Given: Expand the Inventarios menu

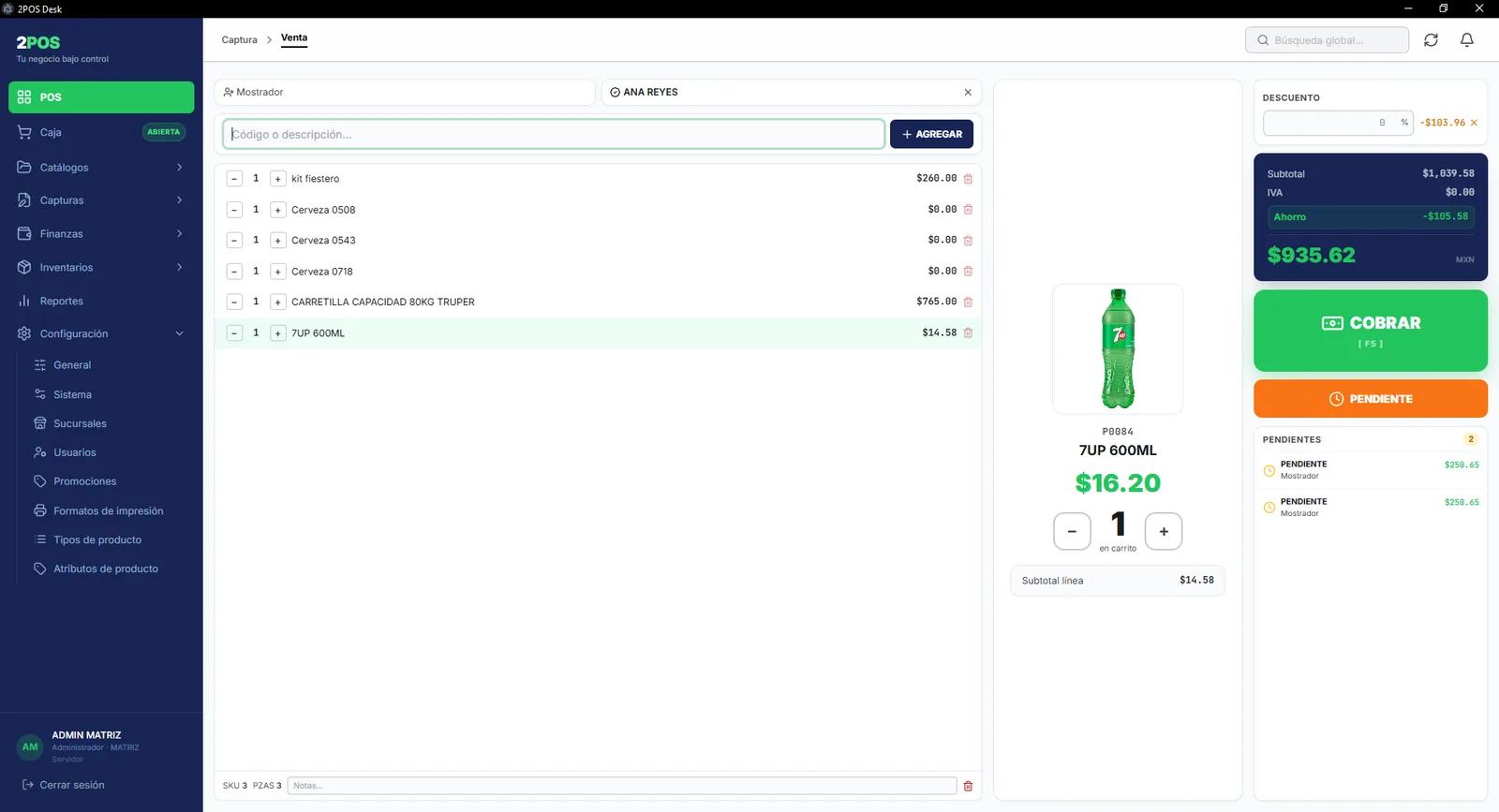Looking at the screenshot, I should coord(101,268).
